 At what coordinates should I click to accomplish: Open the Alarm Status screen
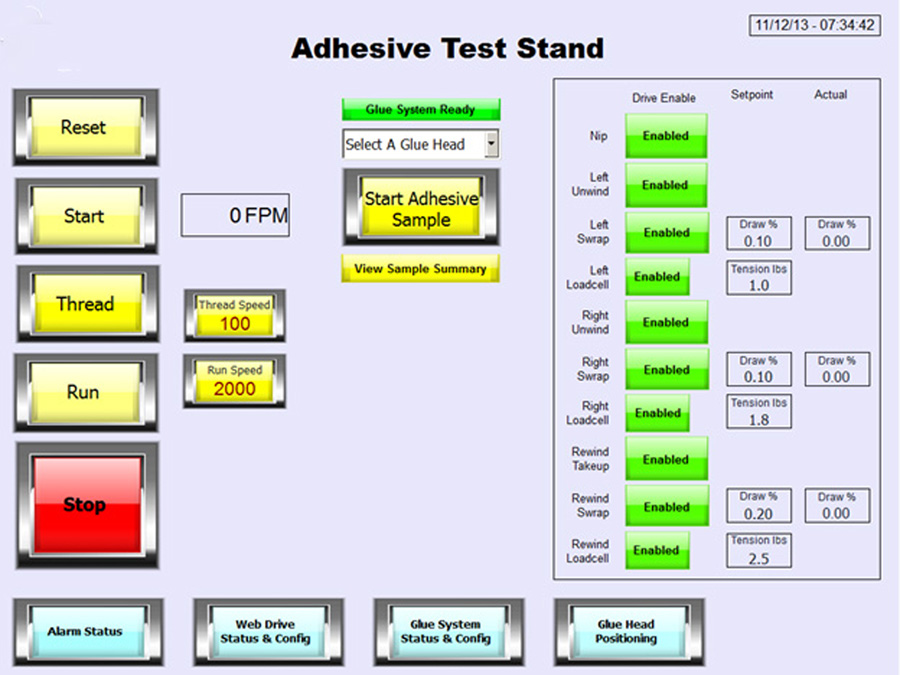click(85, 632)
